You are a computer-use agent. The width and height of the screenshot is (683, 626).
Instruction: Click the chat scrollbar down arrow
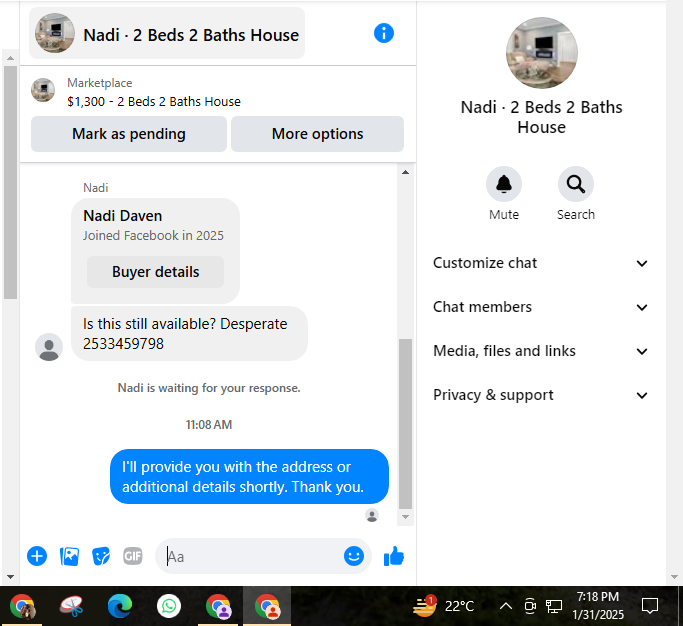point(405,517)
